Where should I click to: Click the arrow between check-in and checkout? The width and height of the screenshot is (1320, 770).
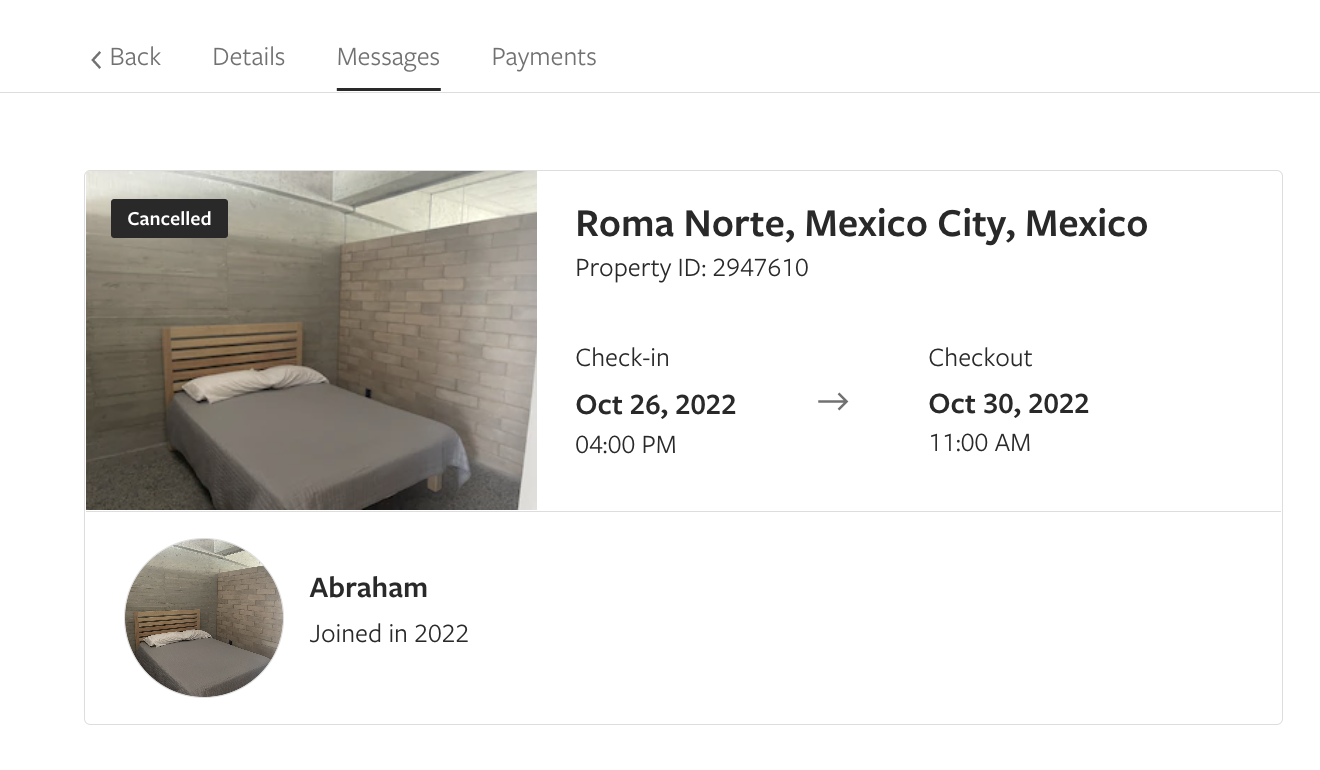(x=832, y=402)
